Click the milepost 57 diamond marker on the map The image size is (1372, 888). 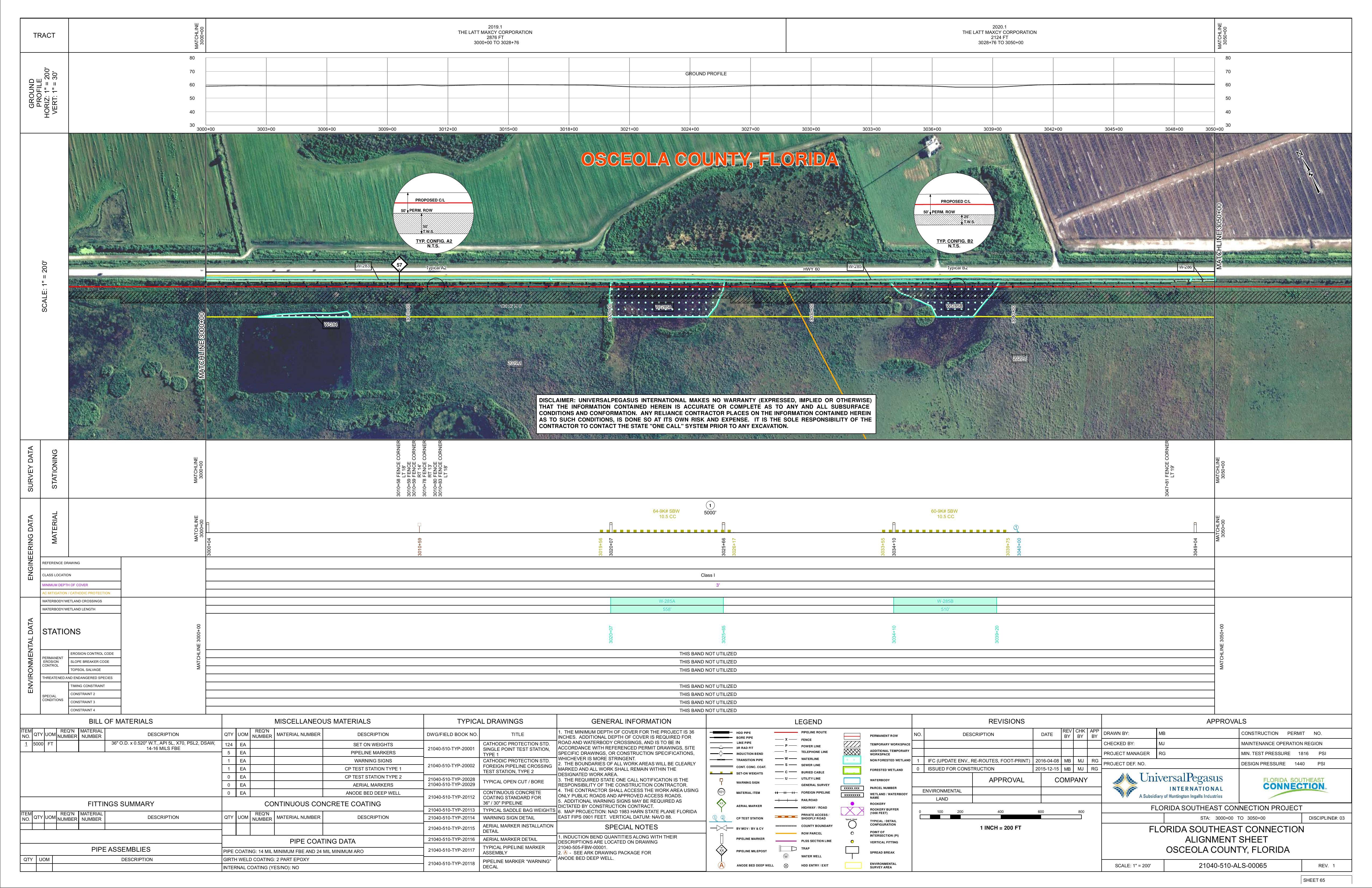tap(399, 265)
